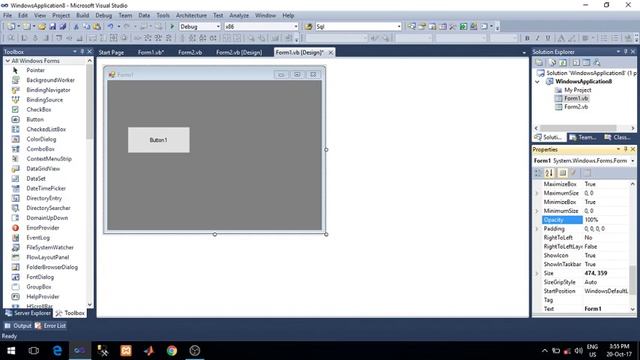640x360 pixels.
Task: Open the x86 platform dropdown
Action: point(296,27)
